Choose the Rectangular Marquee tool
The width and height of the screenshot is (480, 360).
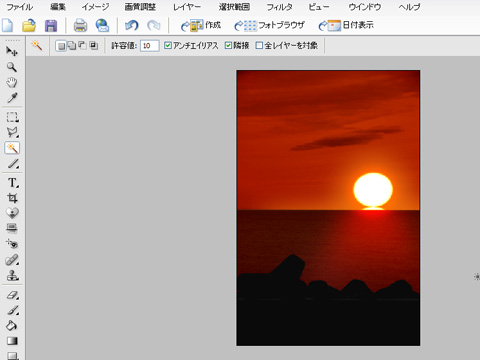coord(12,117)
